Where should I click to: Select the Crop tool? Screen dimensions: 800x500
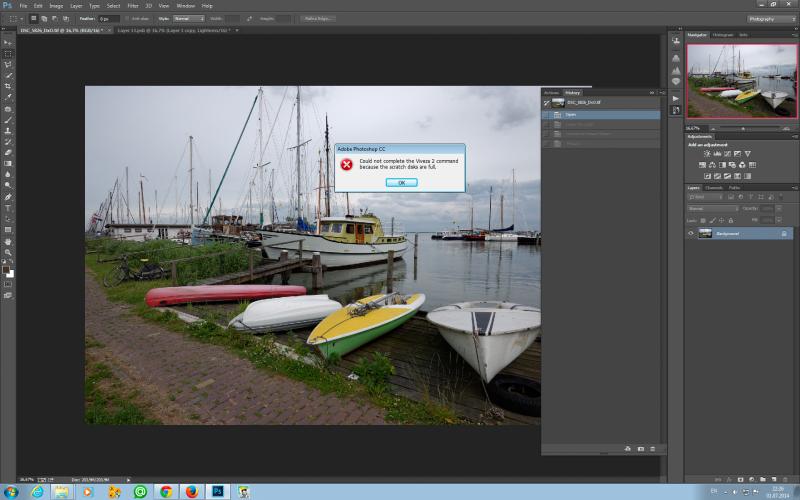tap(8, 86)
